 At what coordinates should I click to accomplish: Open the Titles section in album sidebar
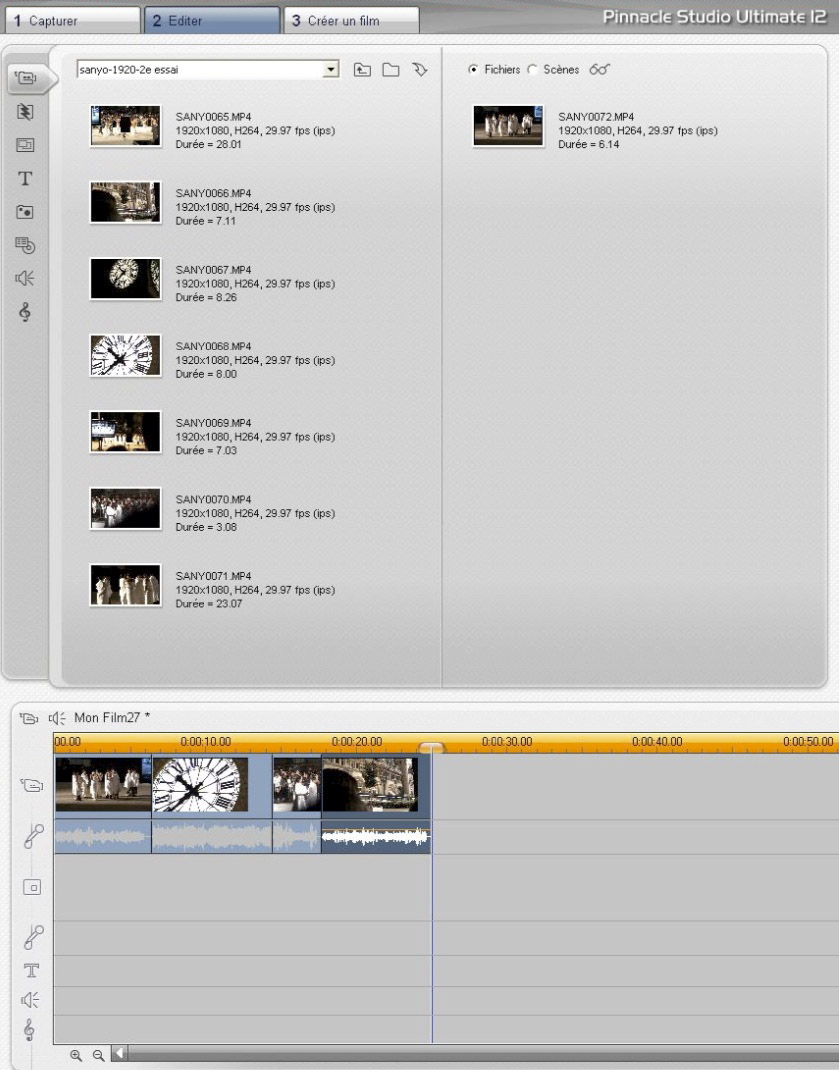[x=25, y=179]
